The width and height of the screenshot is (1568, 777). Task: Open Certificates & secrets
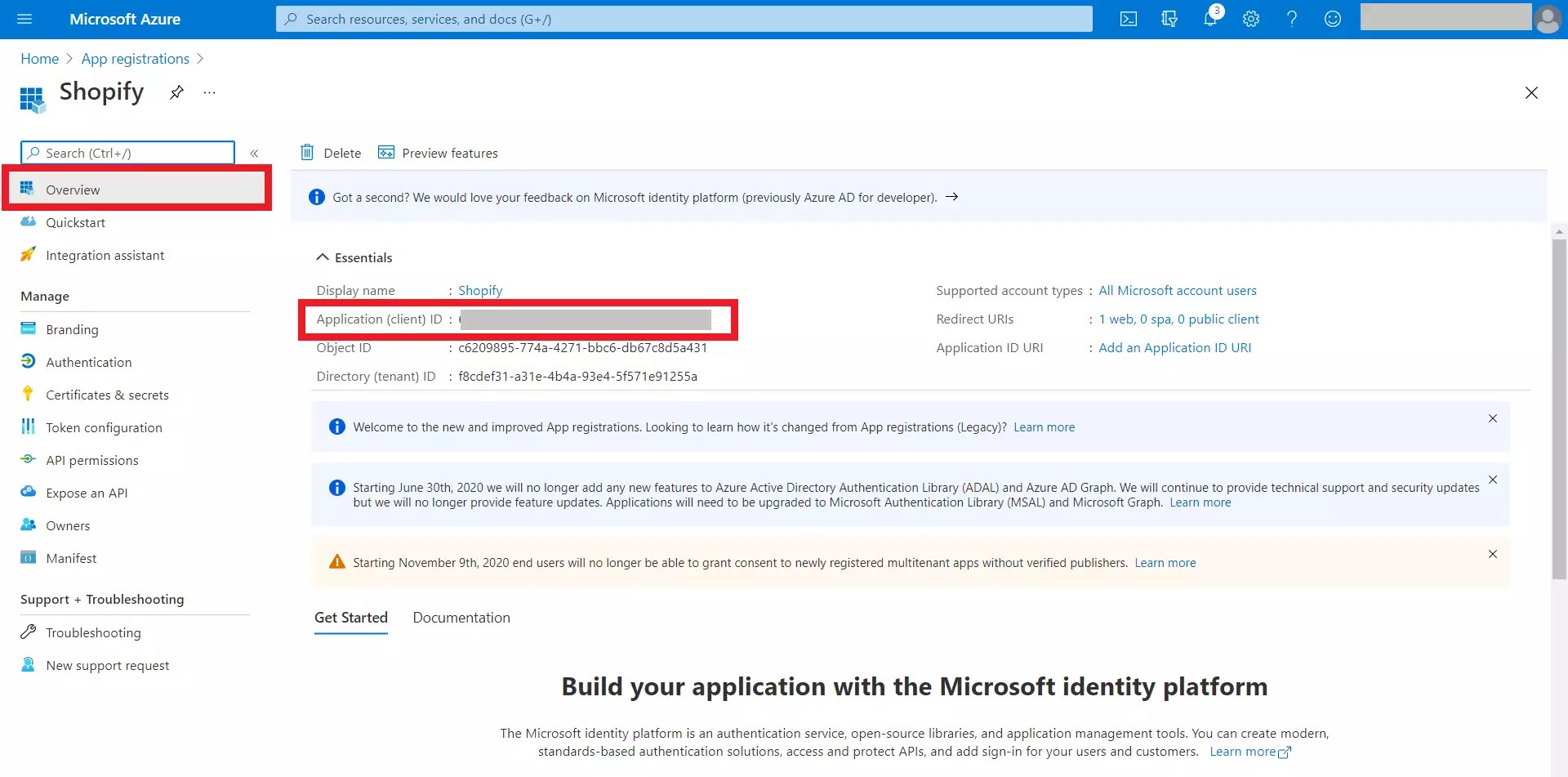pyautogui.click(x=109, y=394)
